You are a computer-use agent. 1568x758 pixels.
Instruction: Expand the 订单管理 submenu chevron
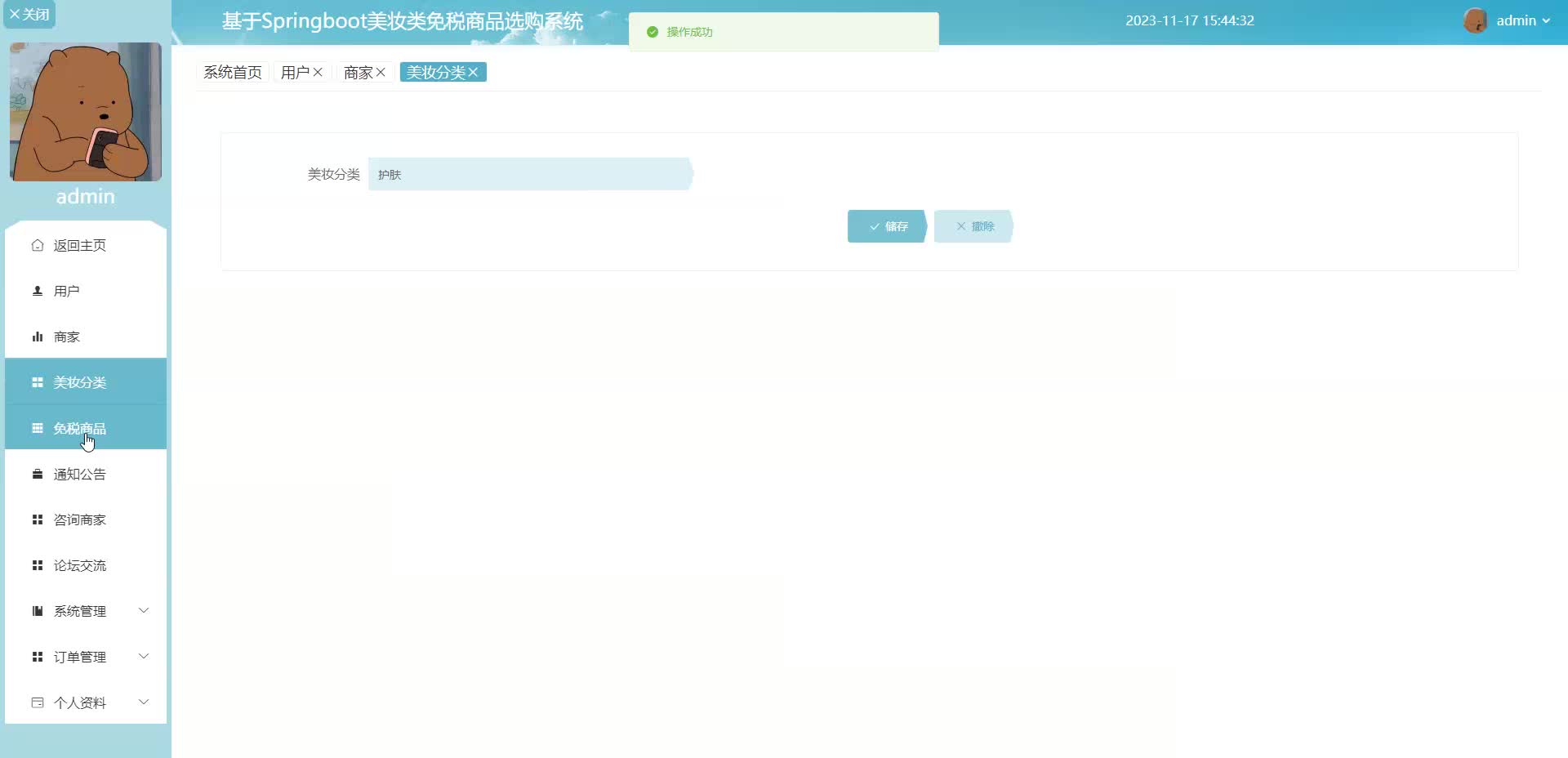(144, 656)
